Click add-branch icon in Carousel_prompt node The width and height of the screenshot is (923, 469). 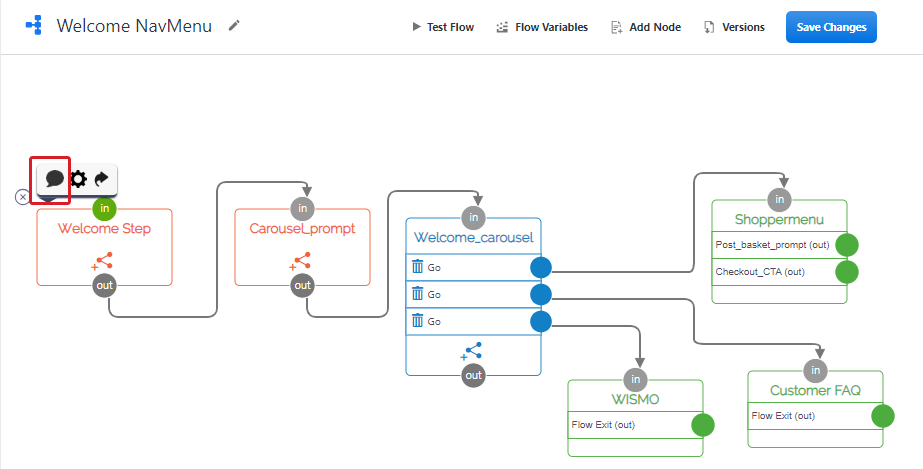(300, 262)
